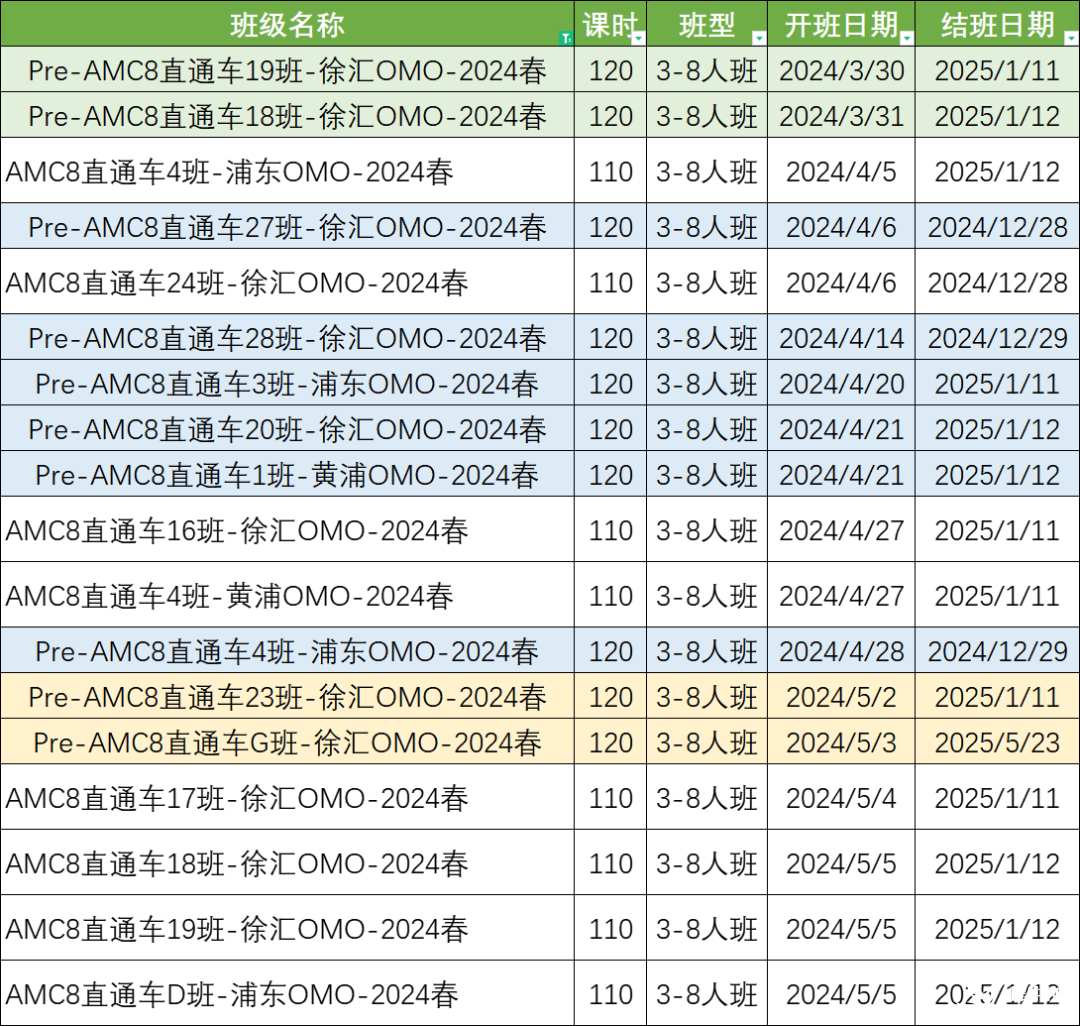The image size is (1080, 1026).
Task: Open the 课时 column filter dropdown
Action: click(638, 38)
